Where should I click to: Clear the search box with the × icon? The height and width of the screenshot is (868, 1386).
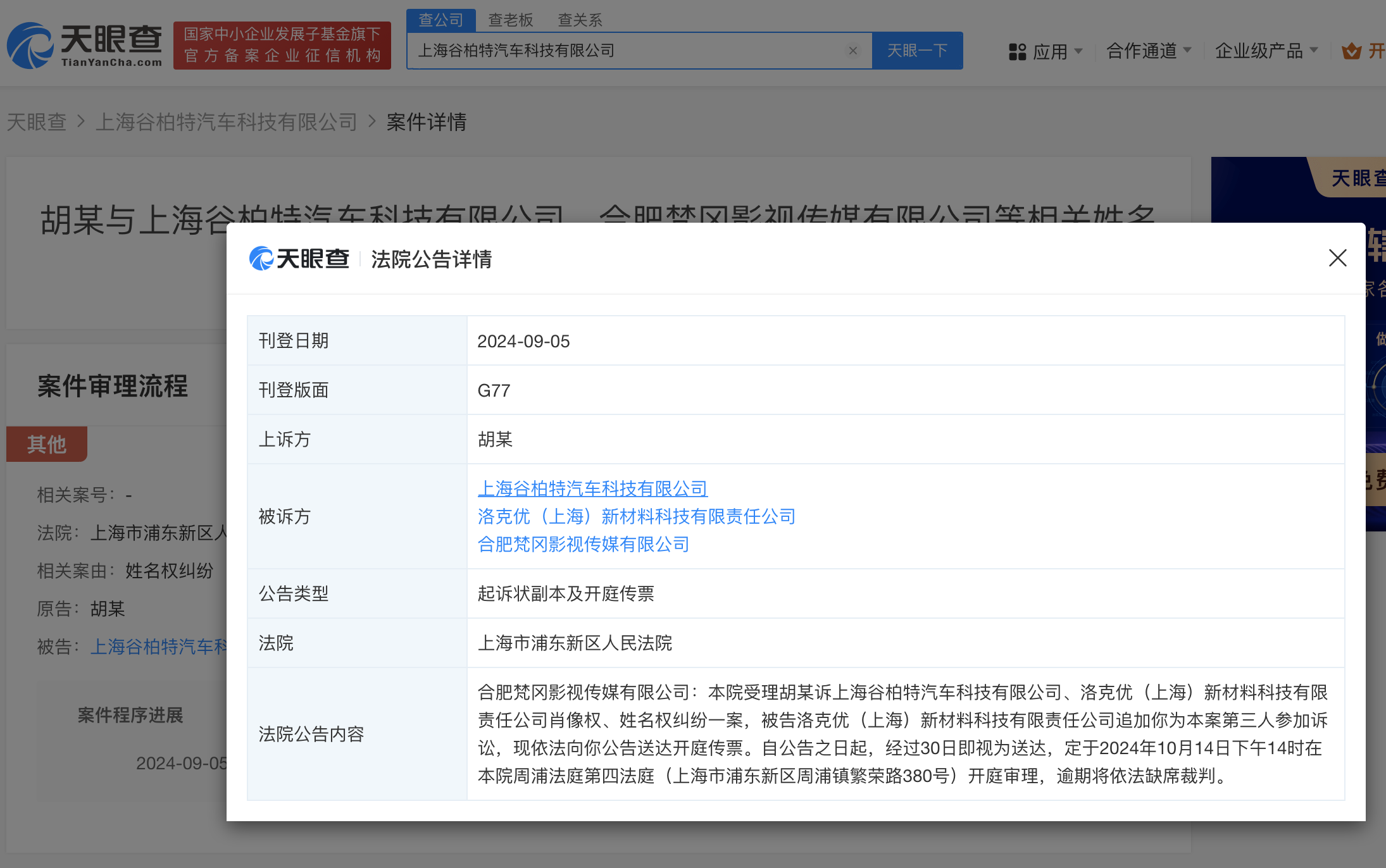pyautogui.click(x=853, y=51)
